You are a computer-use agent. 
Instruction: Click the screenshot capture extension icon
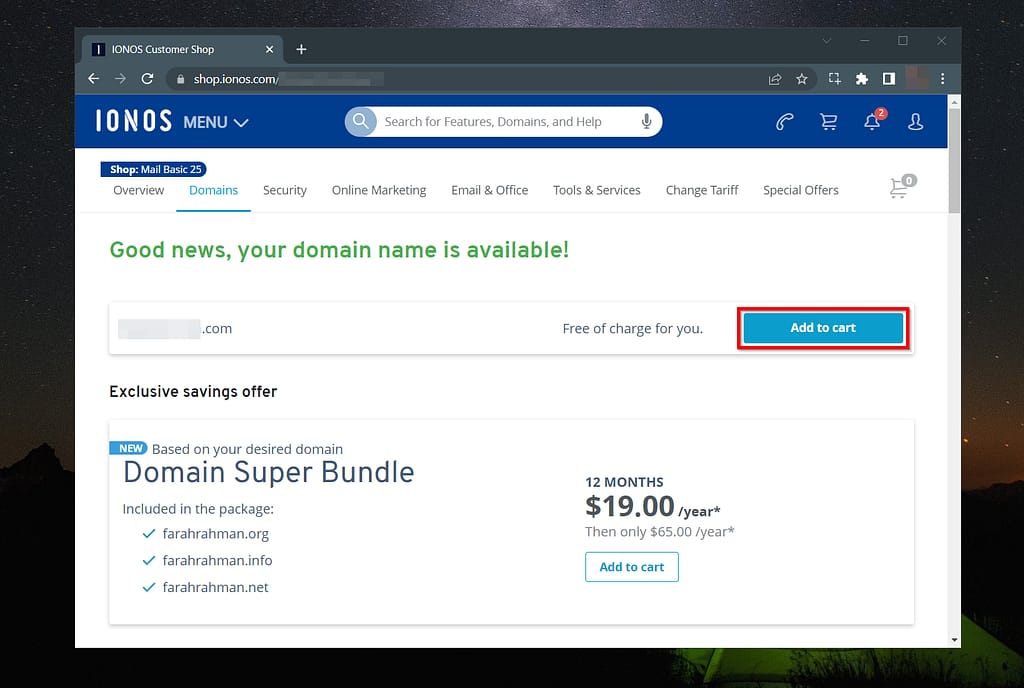point(835,79)
